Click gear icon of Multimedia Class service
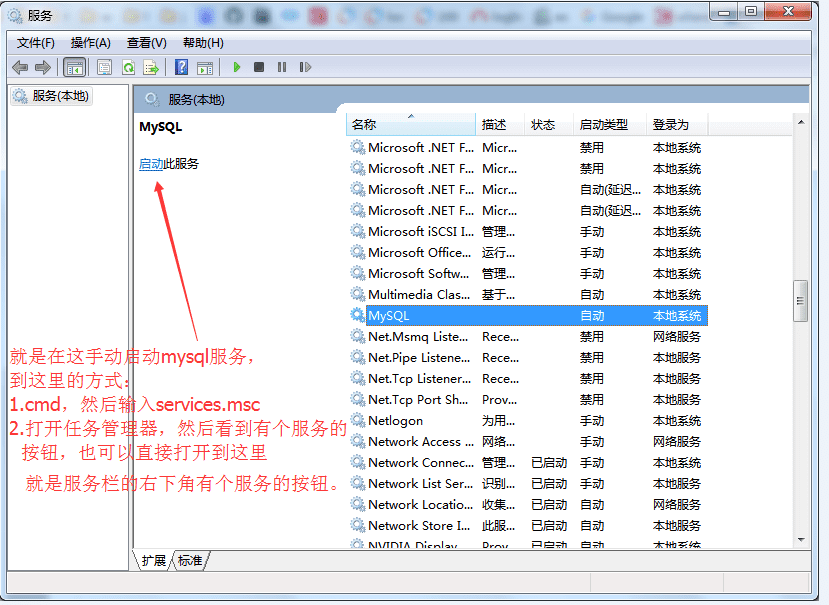Screen dimensions: 829x605 [x=358, y=295]
